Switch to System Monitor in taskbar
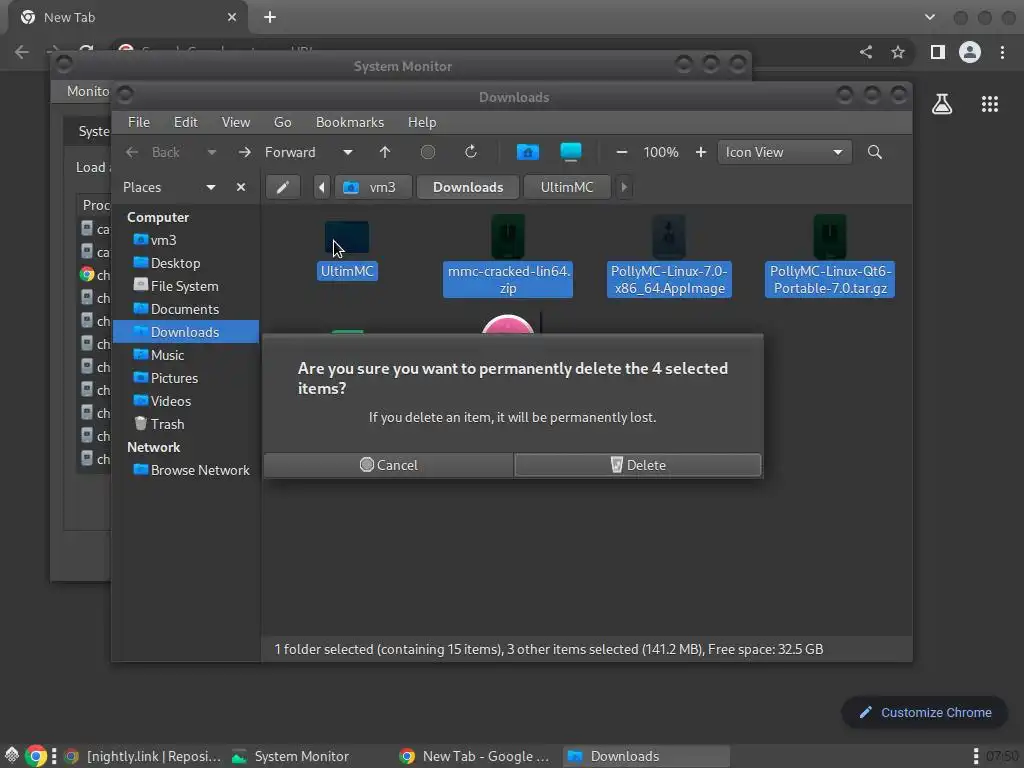Viewport: 1024px width, 768px height. coord(291,756)
